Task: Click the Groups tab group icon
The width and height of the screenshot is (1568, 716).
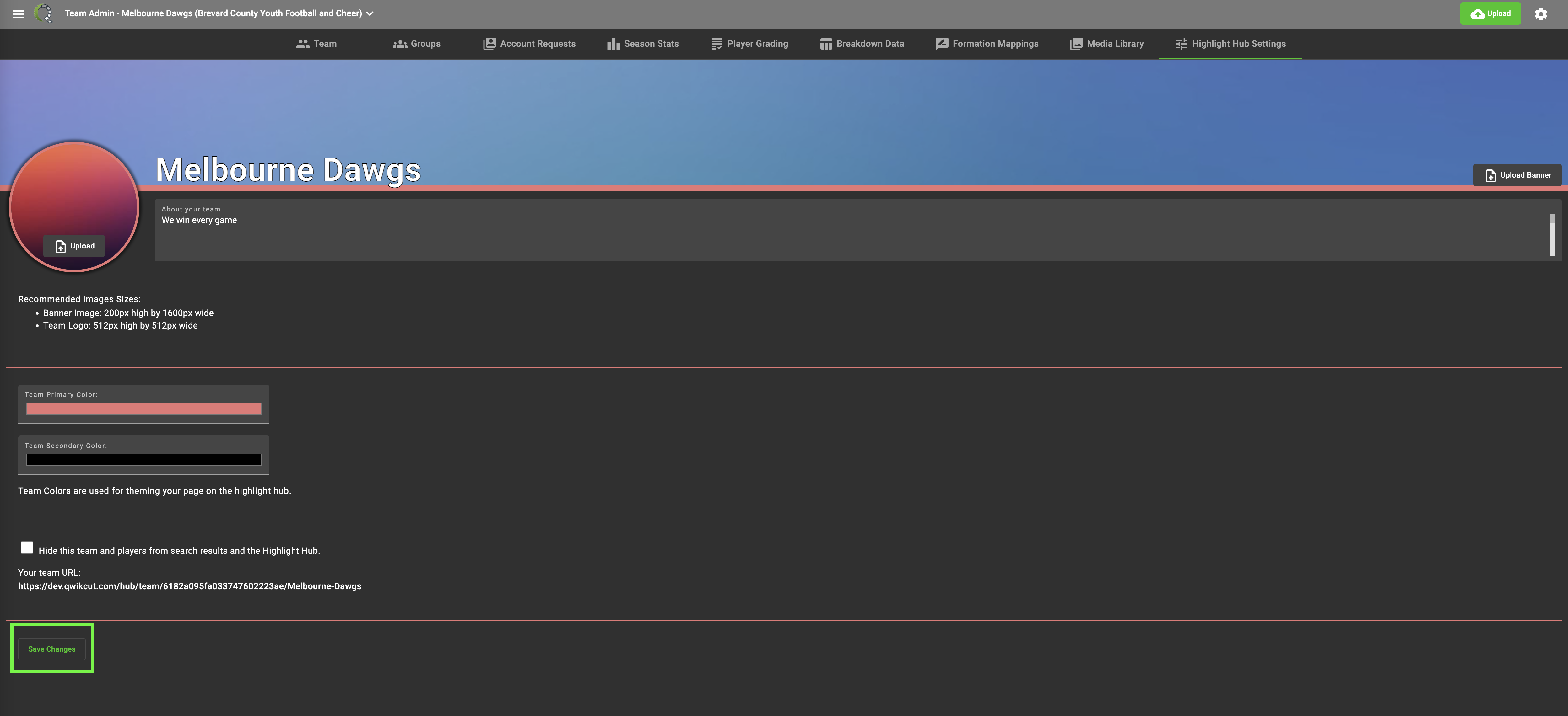Action: pyautogui.click(x=400, y=44)
